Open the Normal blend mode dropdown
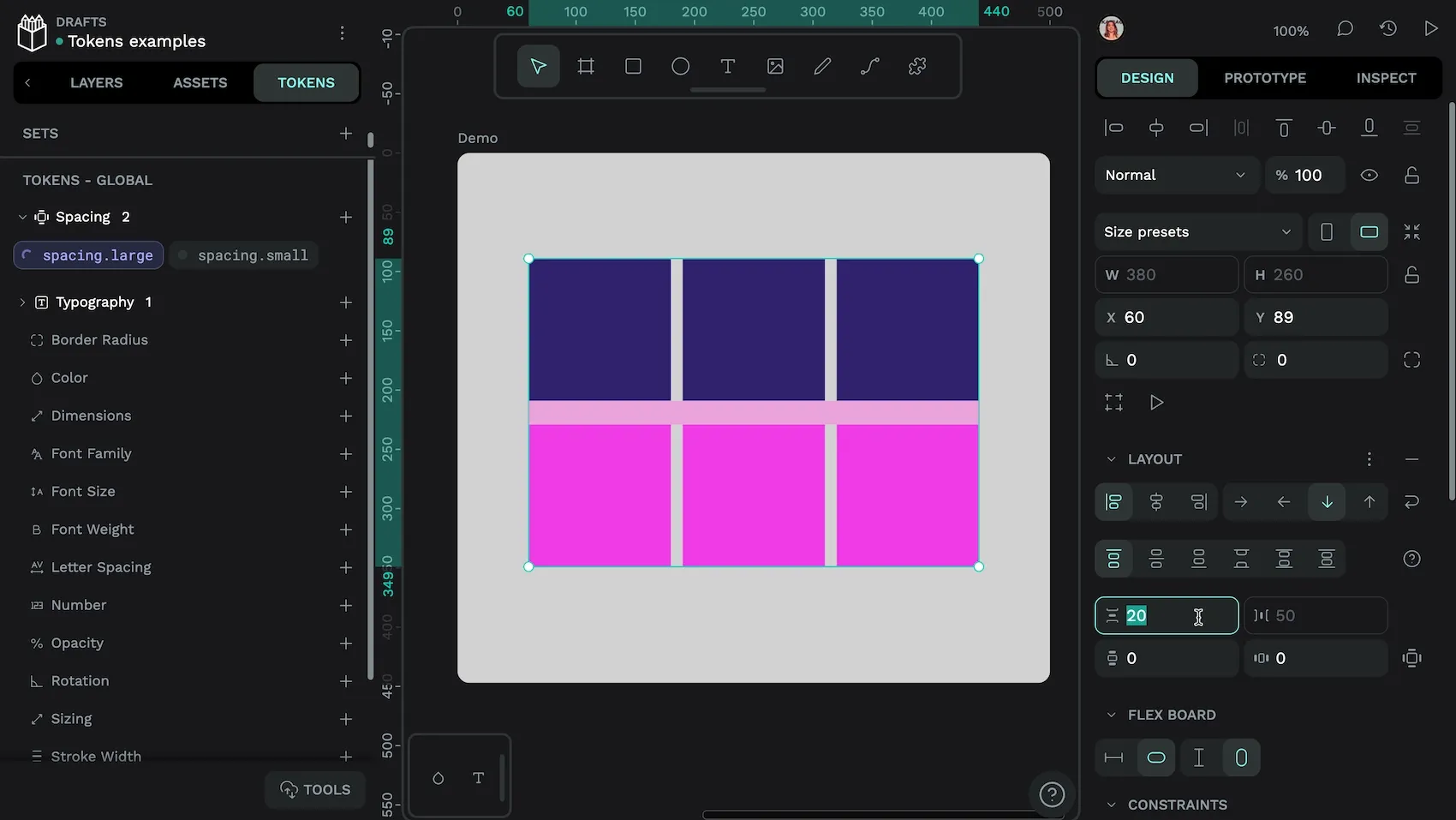Viewport: 1456px width, 820px height. pyautogui.click(x=1176, y=175)
